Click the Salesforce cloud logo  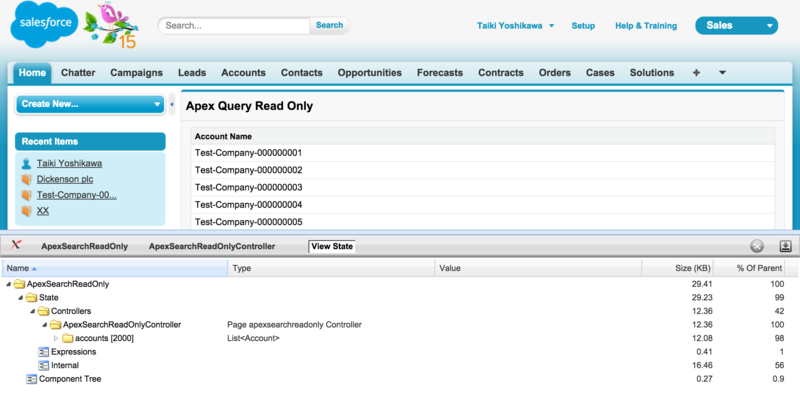coord(44,25)
